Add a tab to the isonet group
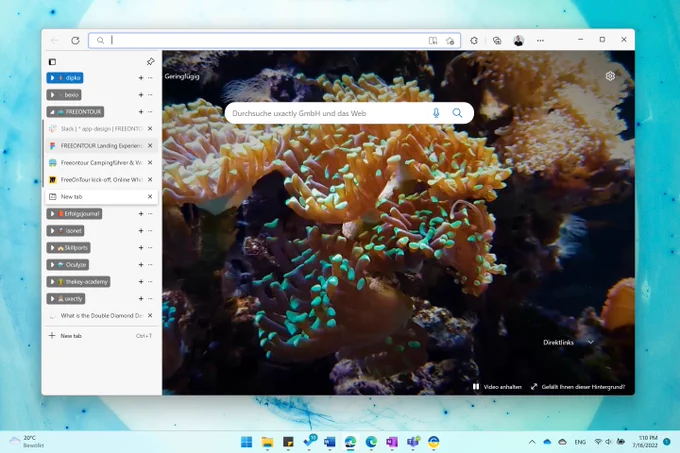 click(141, 231)
